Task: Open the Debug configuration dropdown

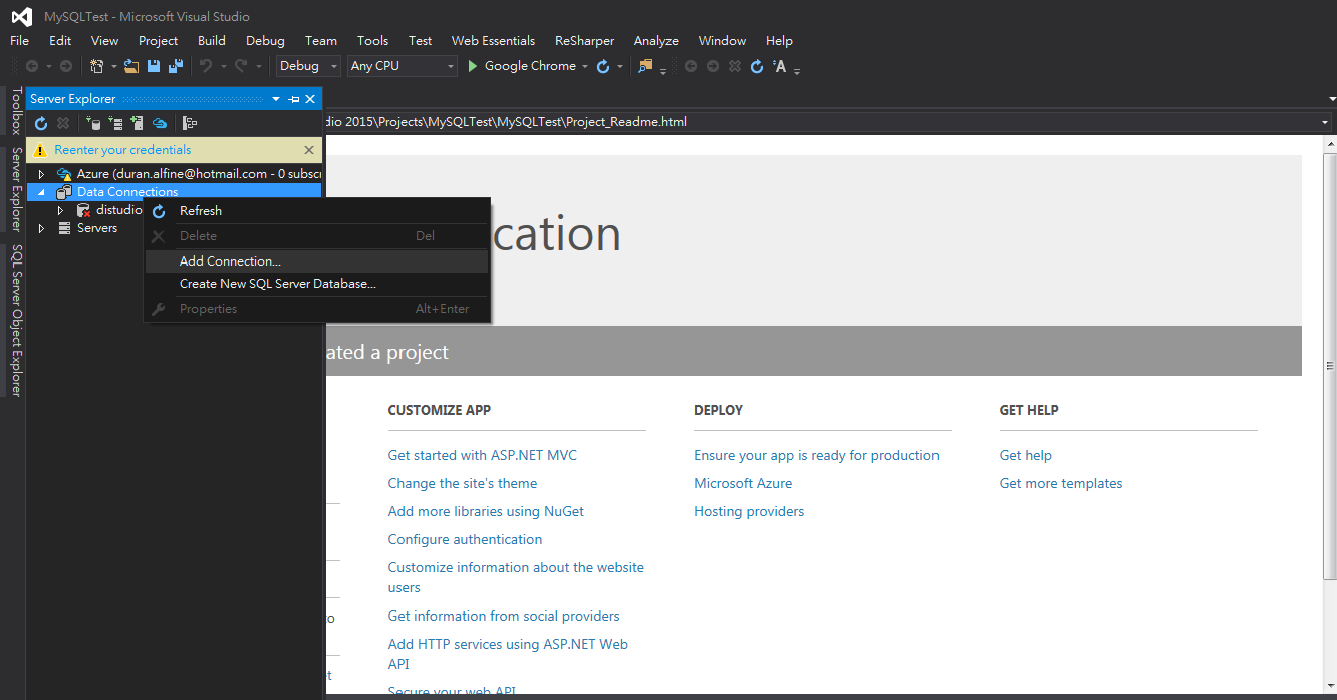Action: point(308,66)
